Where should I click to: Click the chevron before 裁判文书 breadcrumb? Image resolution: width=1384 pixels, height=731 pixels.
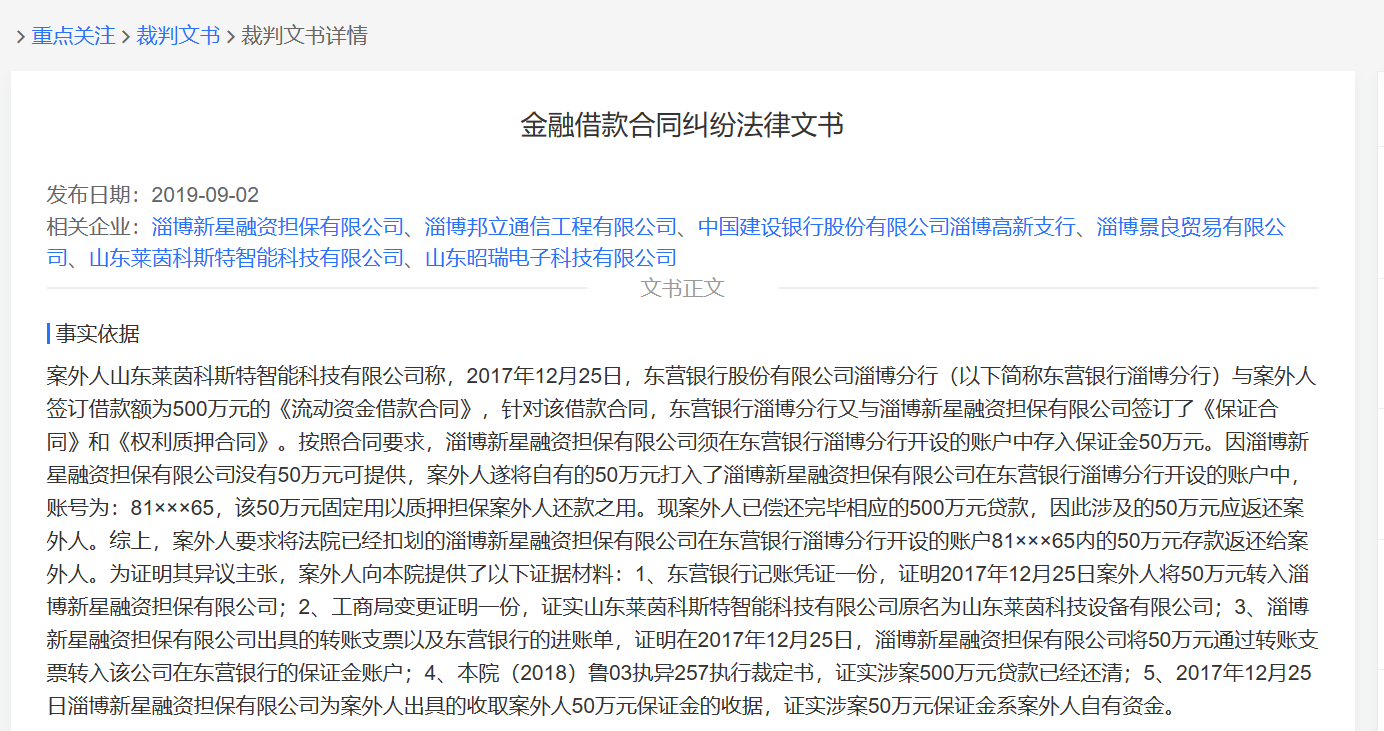(x=126, y=37)
